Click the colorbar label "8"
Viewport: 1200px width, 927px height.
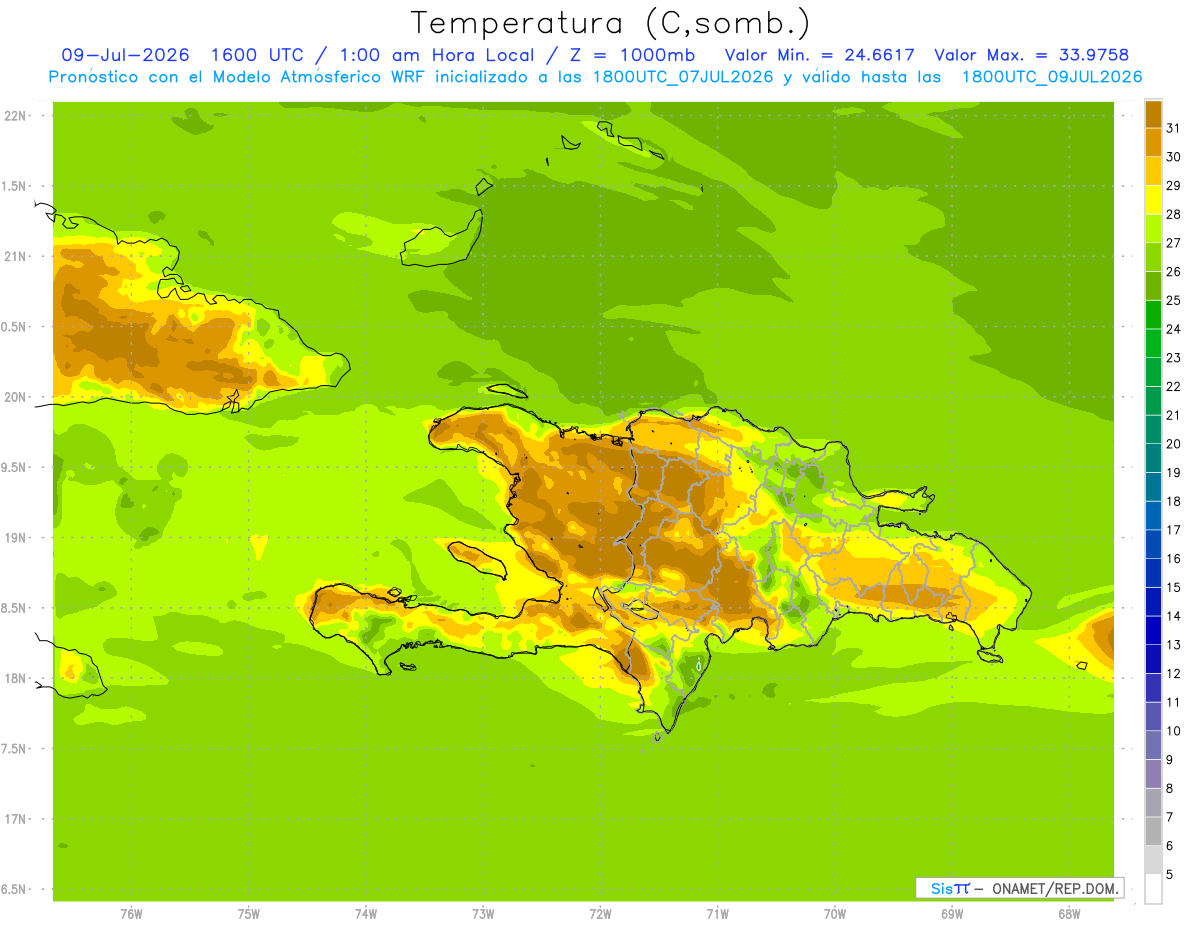pos(1170,788)
